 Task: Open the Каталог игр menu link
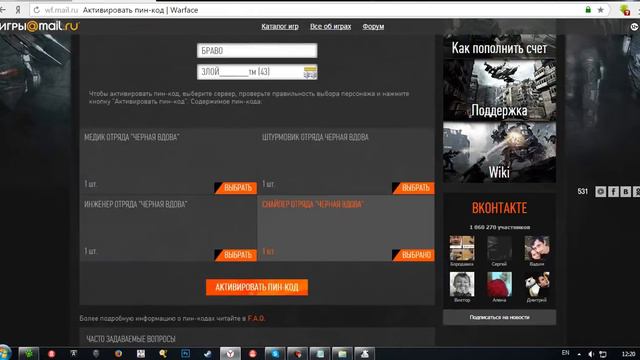tap(280, 27)
